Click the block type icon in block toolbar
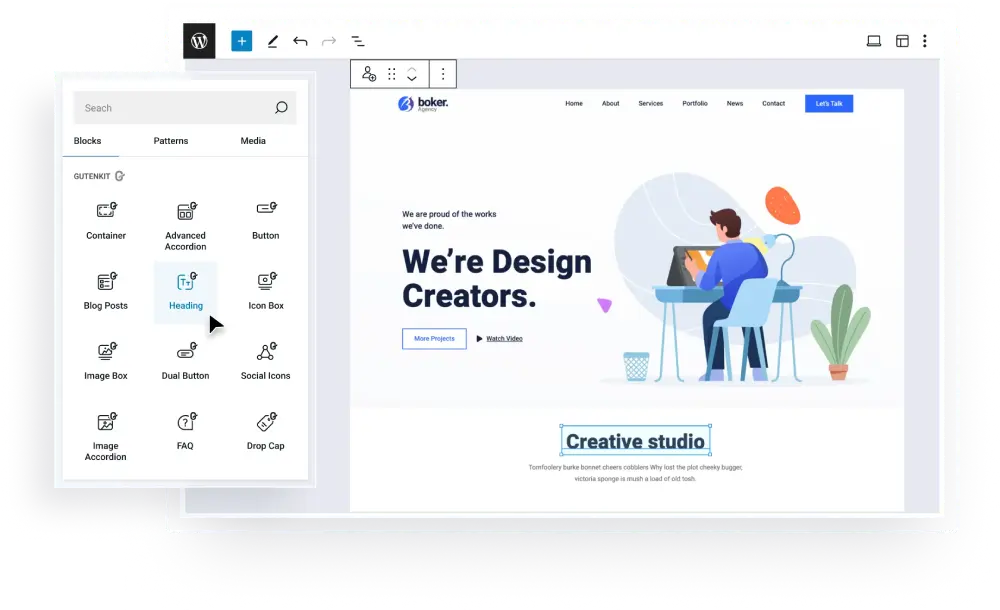1000x610 pixels. pos(369,74)
